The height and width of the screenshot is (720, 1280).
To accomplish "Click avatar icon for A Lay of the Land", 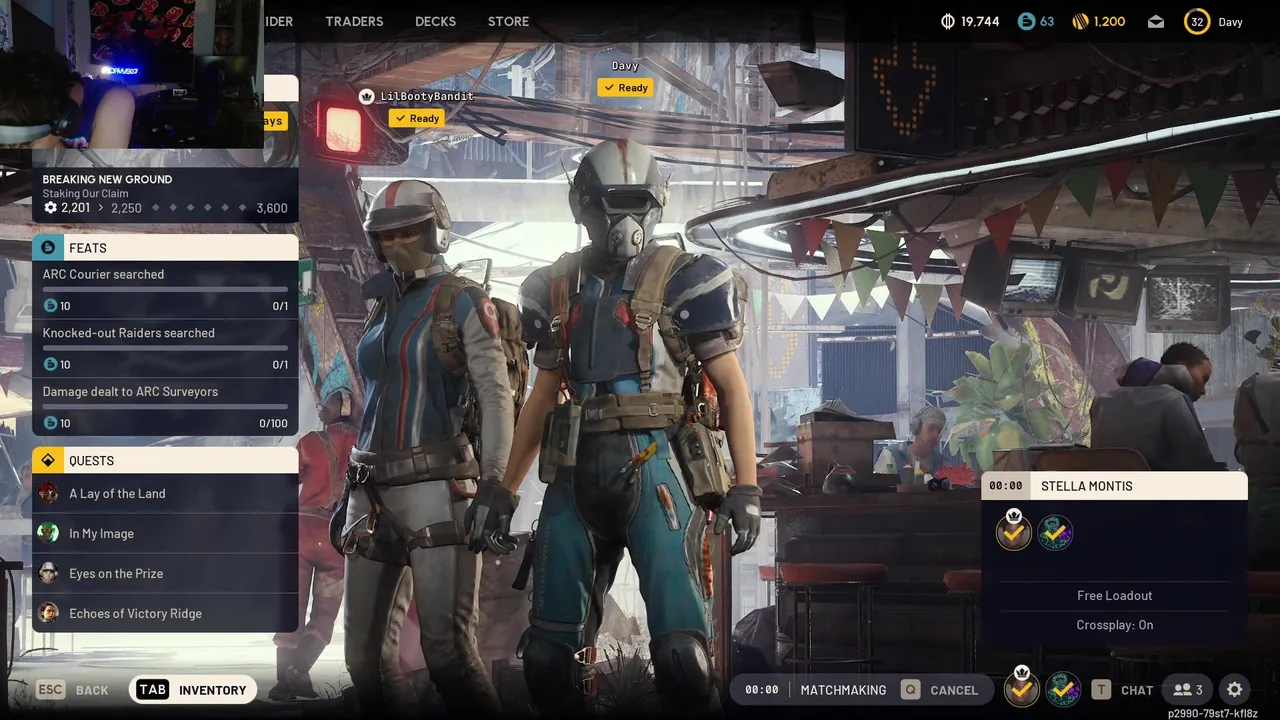I will coord(48,493).
